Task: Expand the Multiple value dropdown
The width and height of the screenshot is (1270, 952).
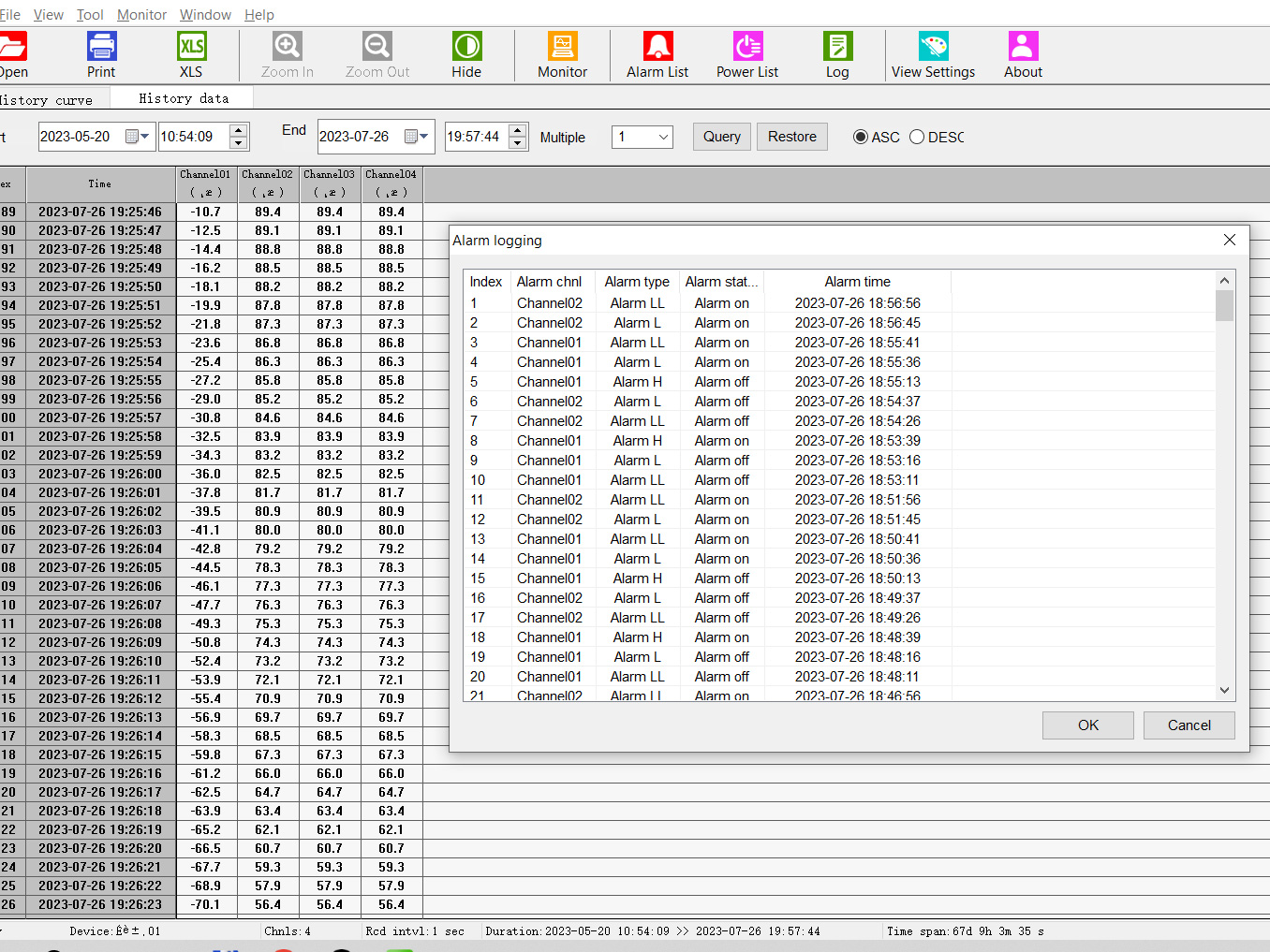Action: tap(663, 138)
